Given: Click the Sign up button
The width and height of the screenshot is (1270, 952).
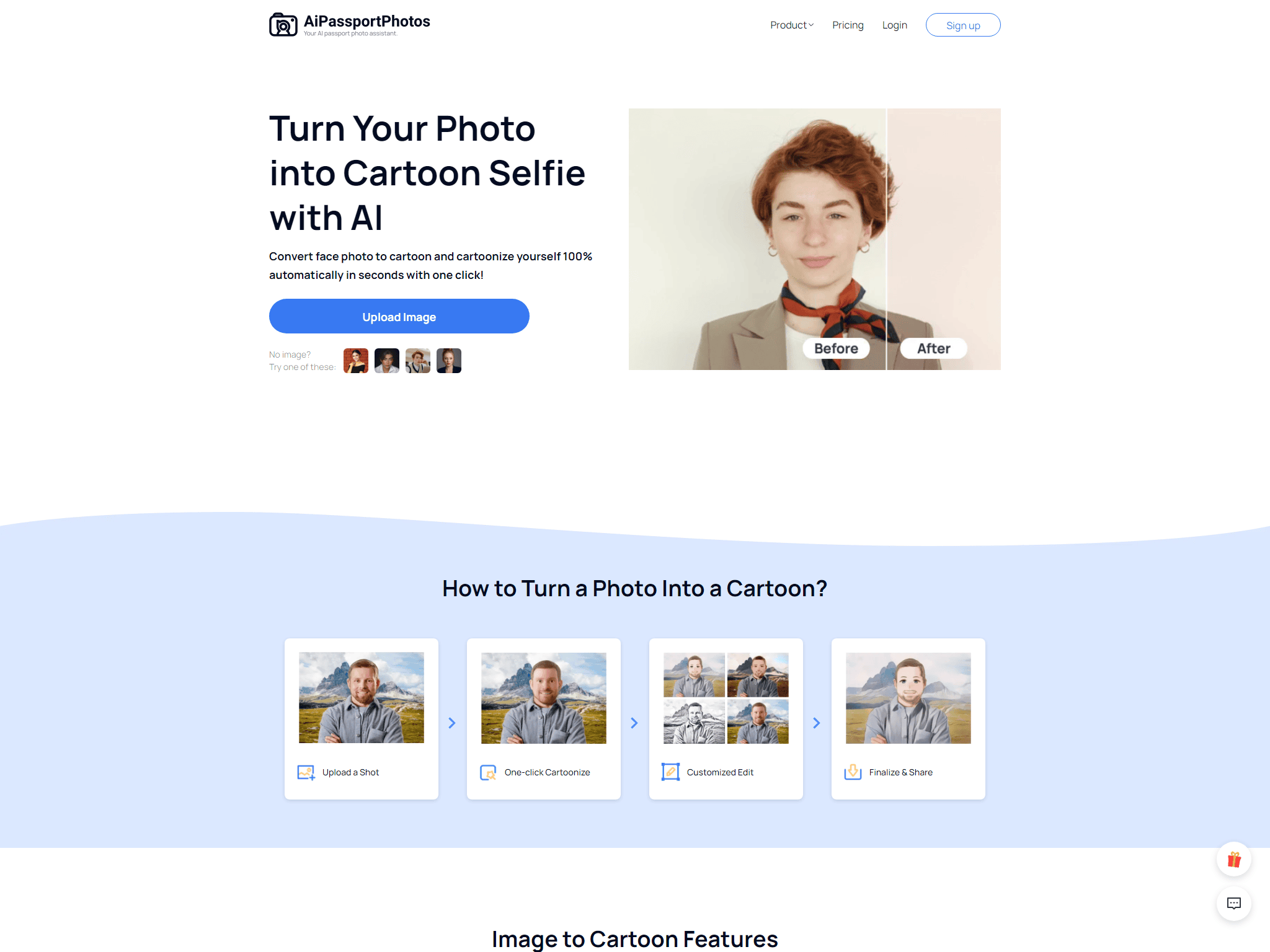Looking at the screenshot, I should [962, 25].
